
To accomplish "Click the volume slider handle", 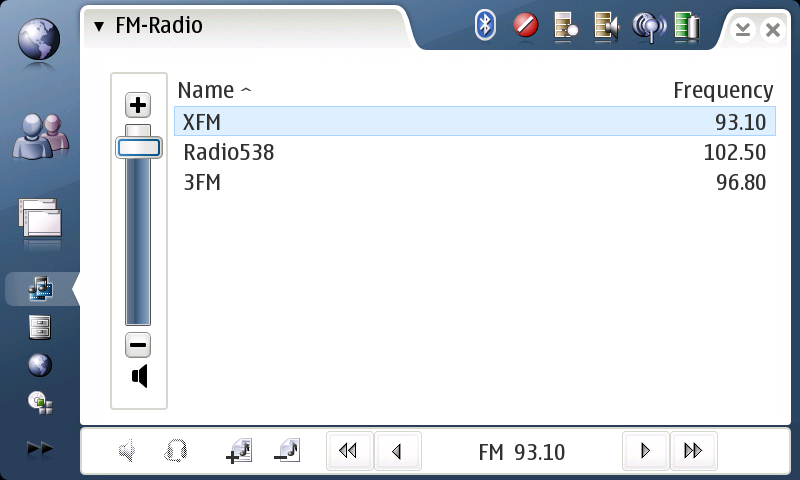I will coord(138,148).
